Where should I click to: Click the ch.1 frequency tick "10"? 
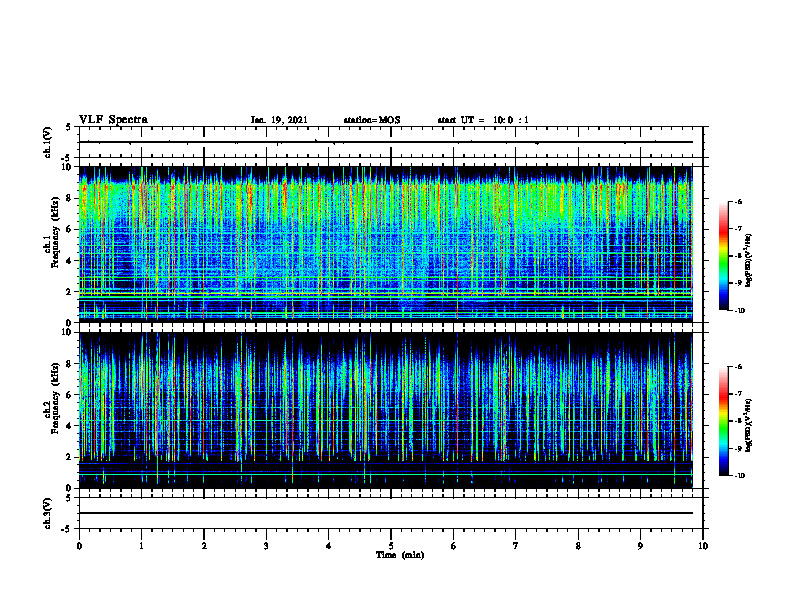coord(67,167)
